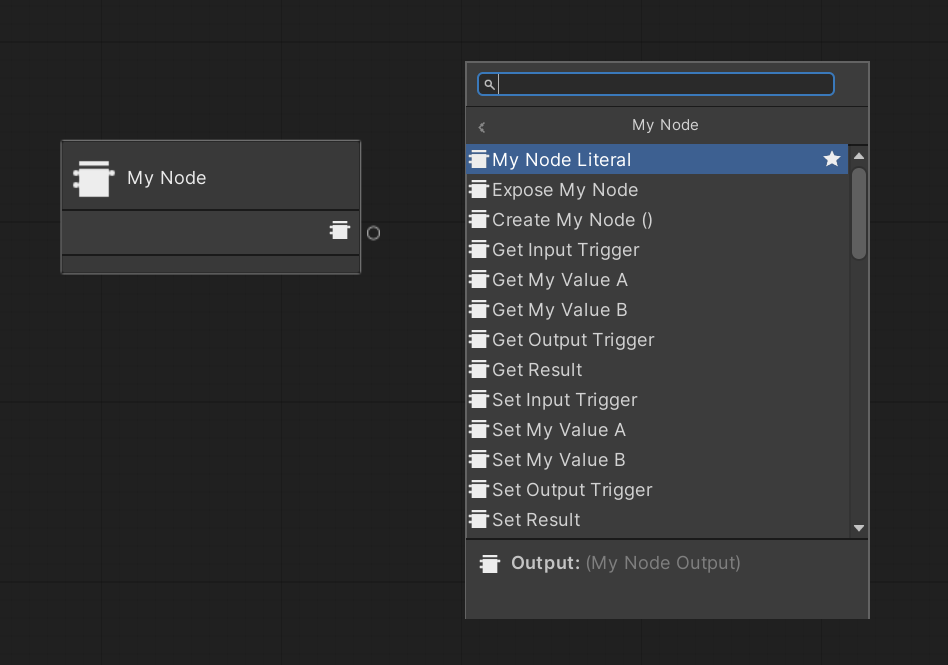Choose Set Result from the list
This screenshot has width=948, height=665.
536,520
